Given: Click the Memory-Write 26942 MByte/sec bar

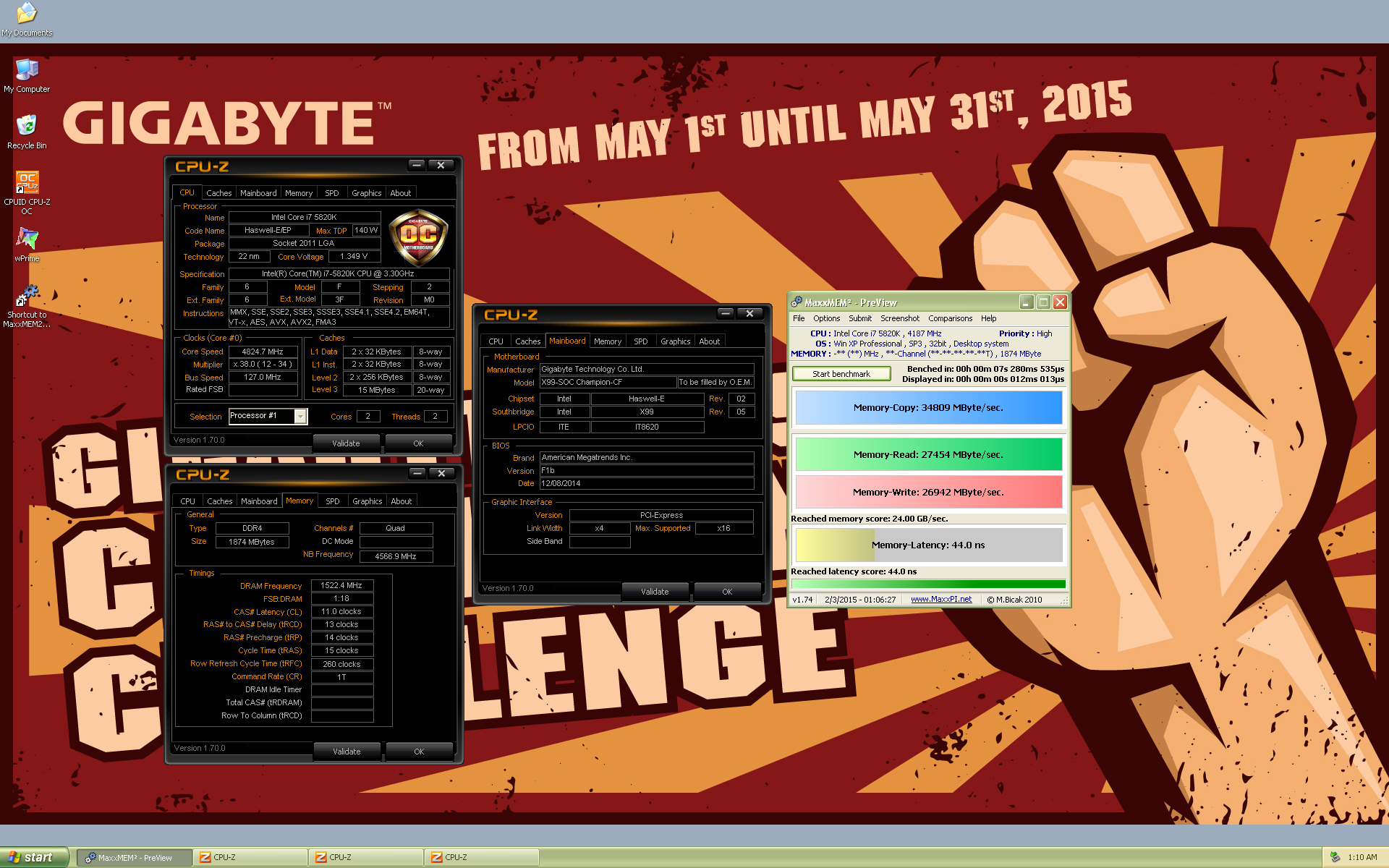Looking at the screenshot, I should click(929, 492).
